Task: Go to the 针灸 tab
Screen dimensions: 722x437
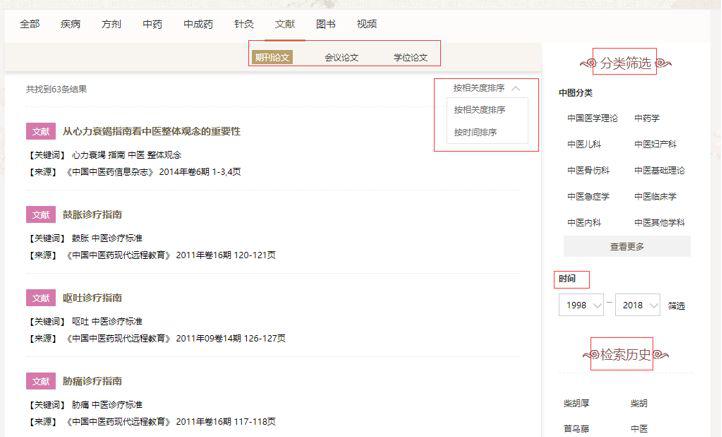Action: point(244,23)
